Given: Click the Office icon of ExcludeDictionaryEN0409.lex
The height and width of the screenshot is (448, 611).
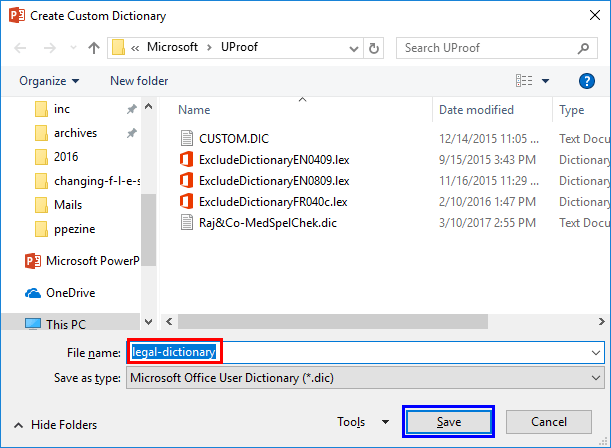Looking at the screenshot, I should point(186,159).
